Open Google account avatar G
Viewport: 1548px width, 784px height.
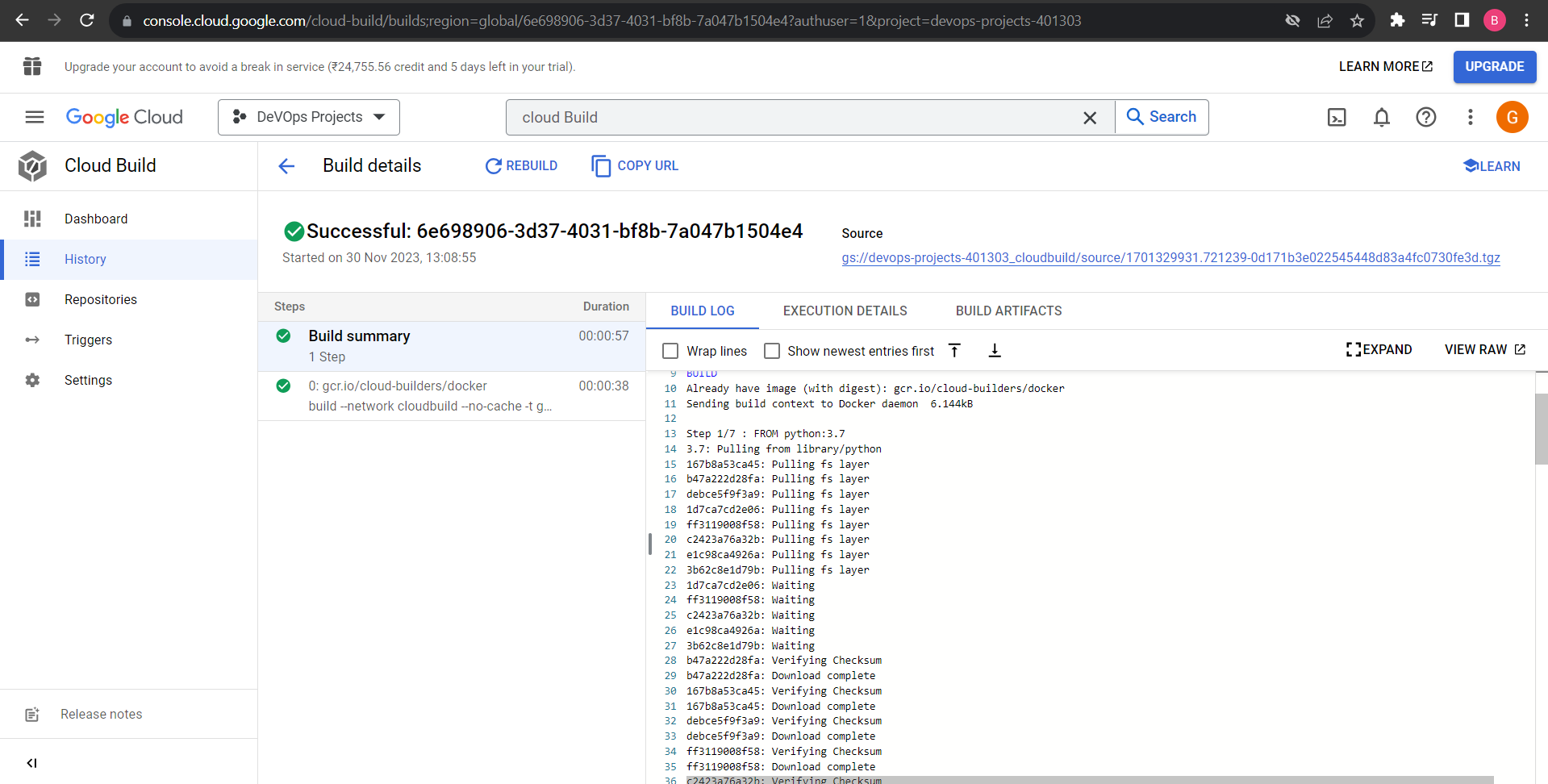pyautogui.click(x=1513, y=118)
